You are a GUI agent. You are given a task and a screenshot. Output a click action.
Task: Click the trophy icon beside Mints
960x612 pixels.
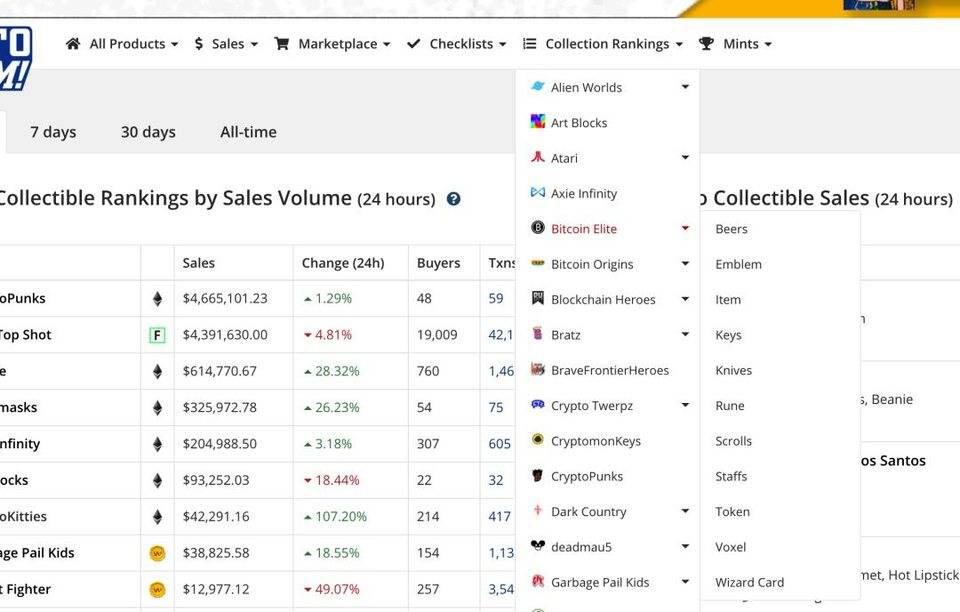(706, 43)
